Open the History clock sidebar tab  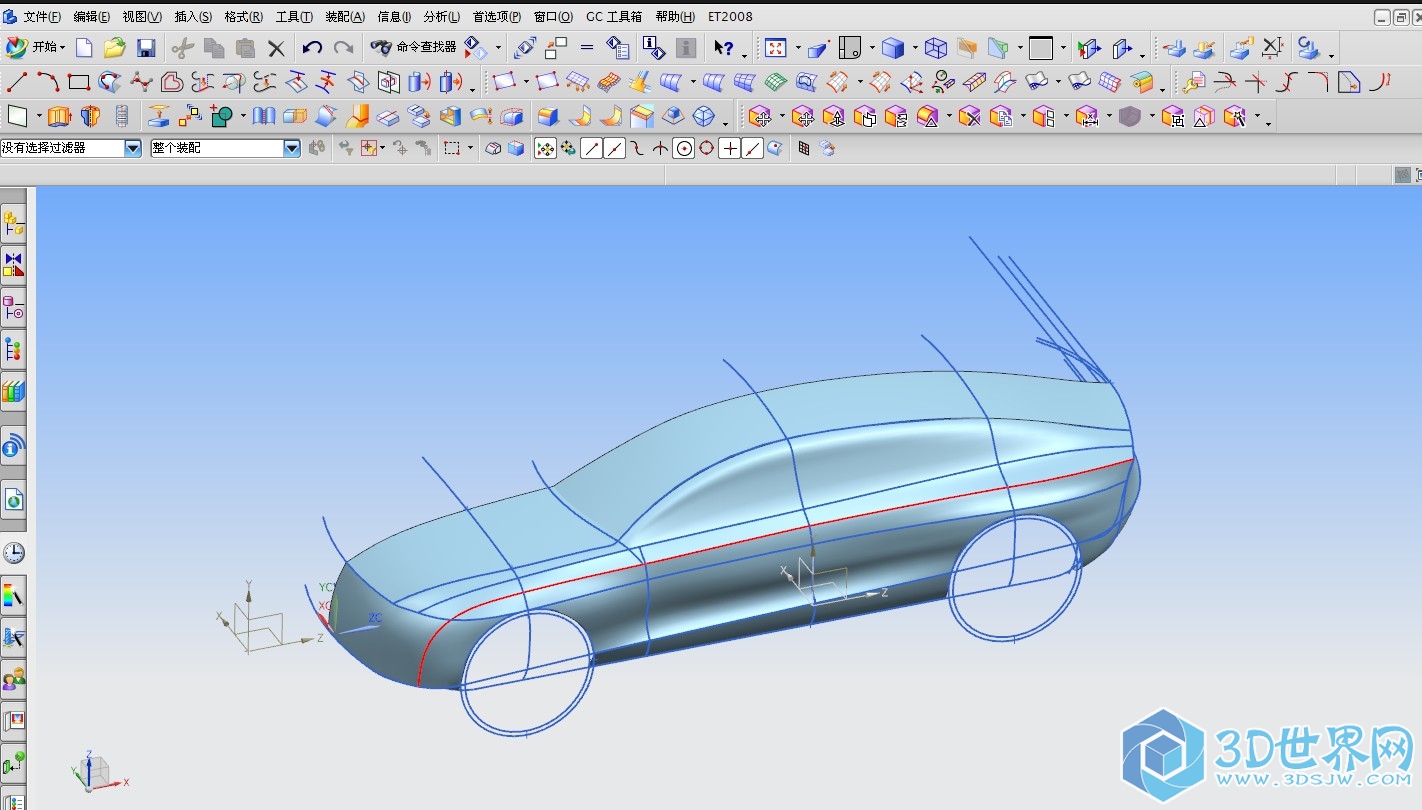pos(13,553)
